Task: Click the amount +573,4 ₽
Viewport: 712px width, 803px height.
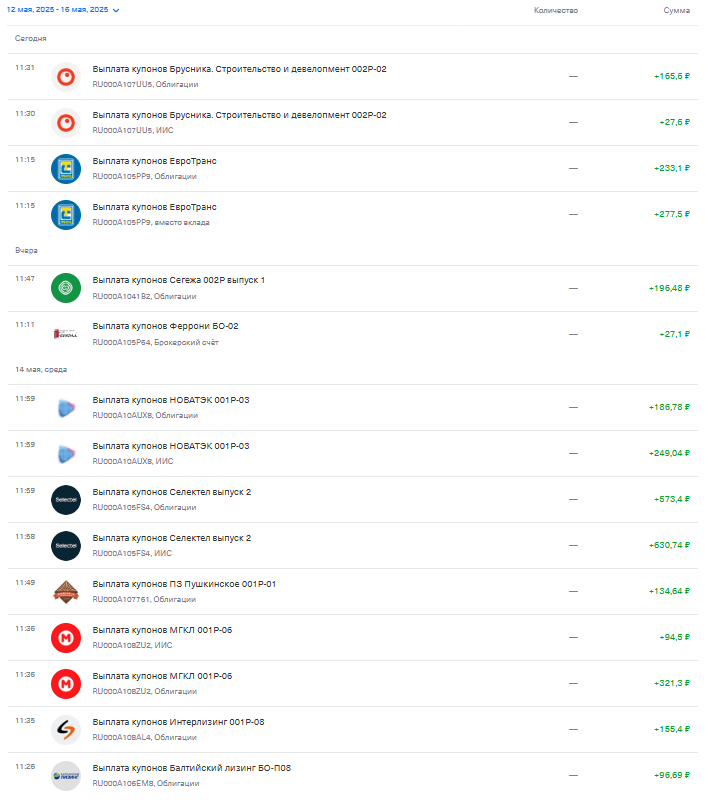Action: coord(672,499)
